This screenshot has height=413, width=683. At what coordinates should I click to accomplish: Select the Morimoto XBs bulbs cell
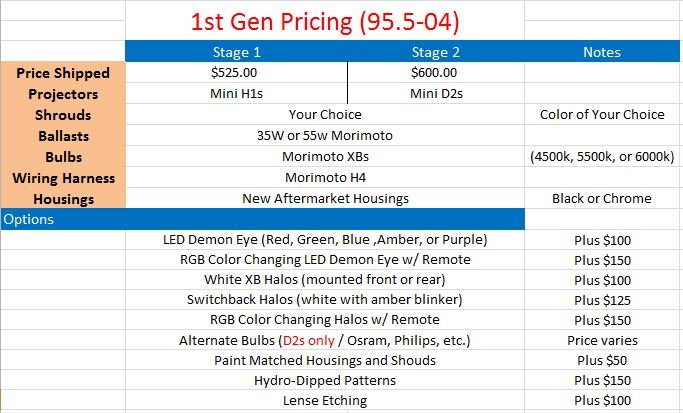pos(325,156)
